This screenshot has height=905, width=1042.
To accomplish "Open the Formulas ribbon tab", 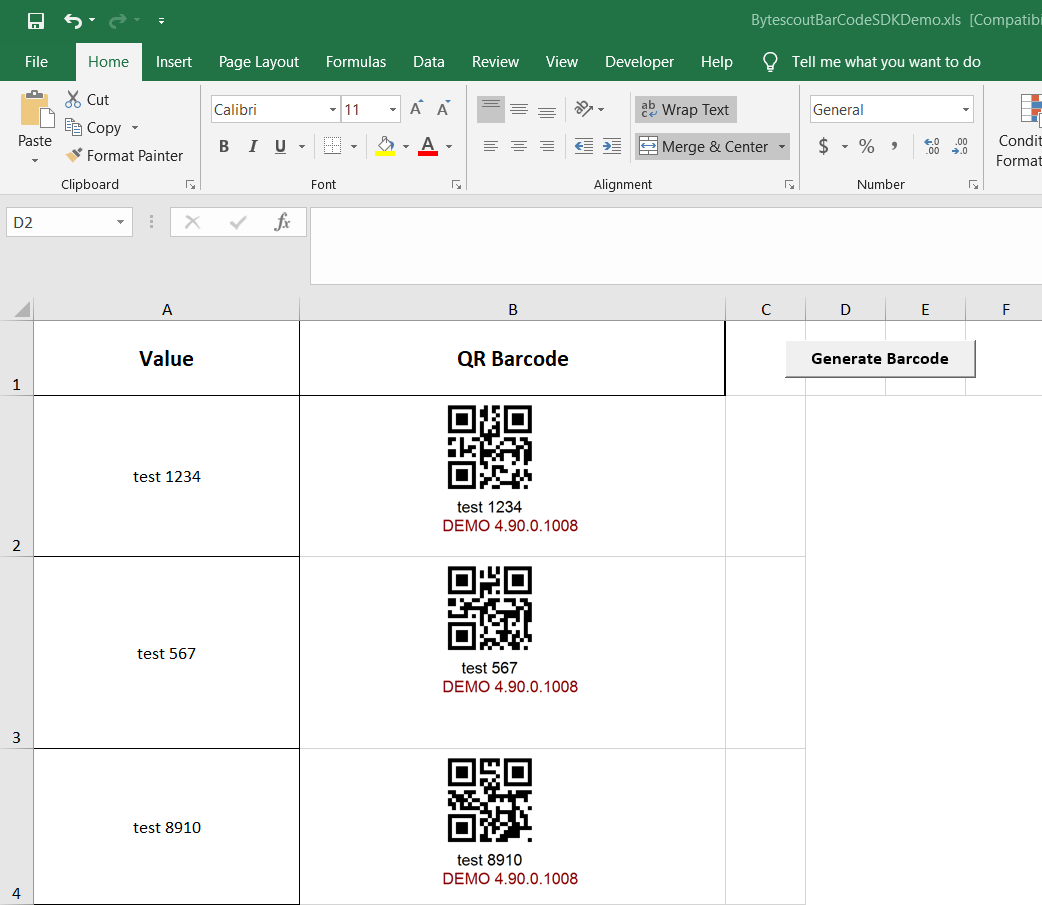I will 356,62.
